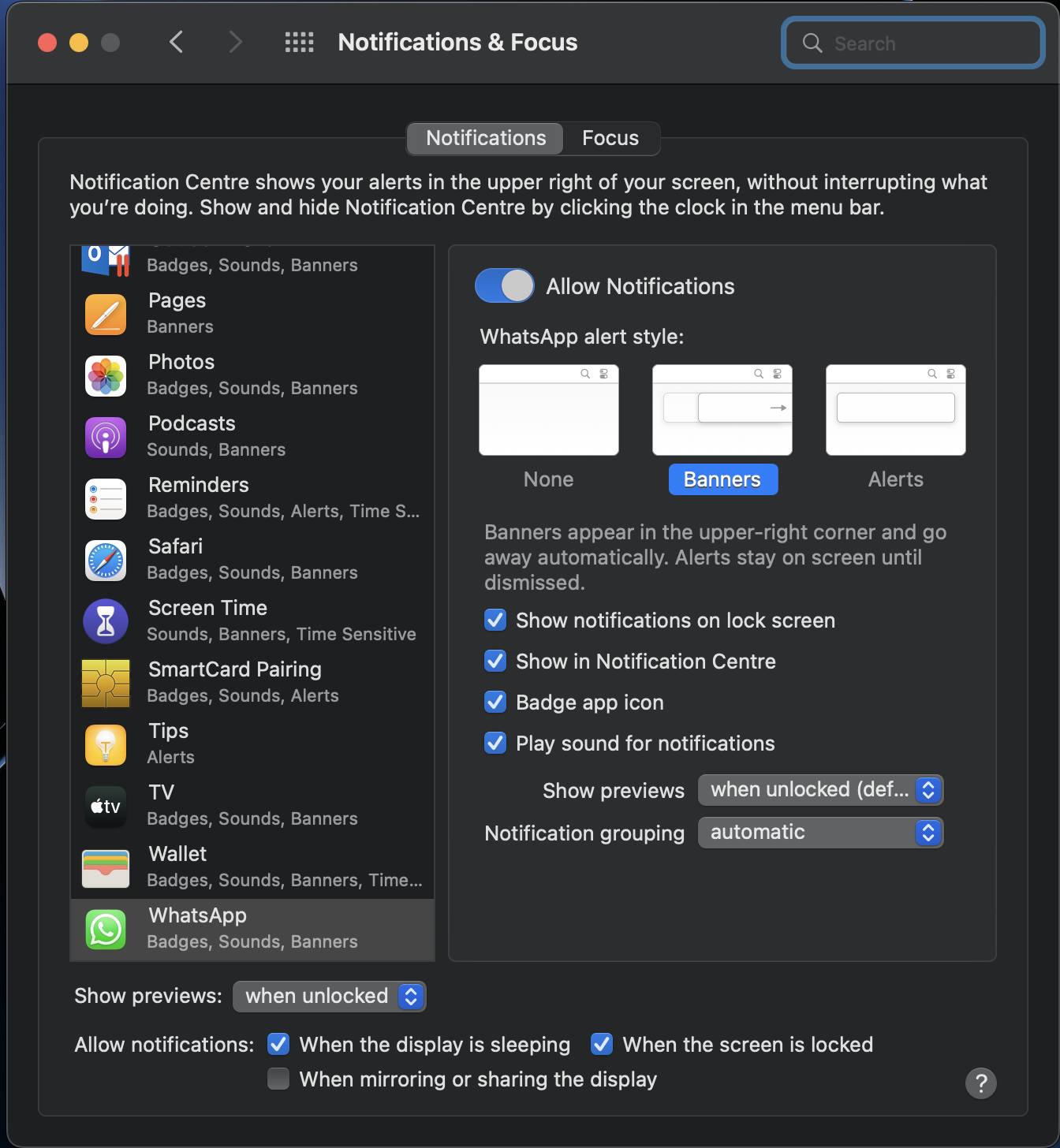Open global Show previews 'when unlocked' dropdown
This screenshot has height=1148, width=1060.
(x=330, y=997)
